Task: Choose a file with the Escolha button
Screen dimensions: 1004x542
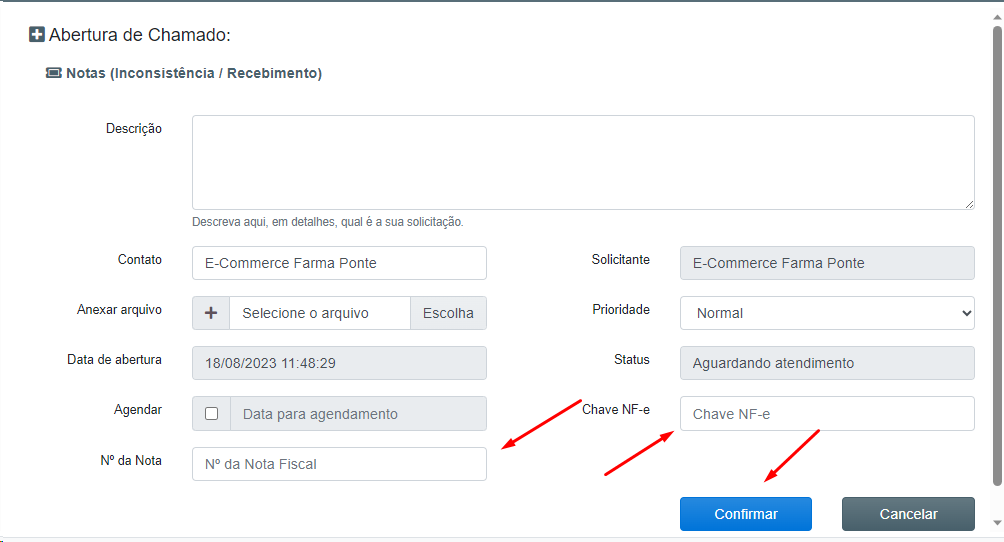Action: point(448,313)
